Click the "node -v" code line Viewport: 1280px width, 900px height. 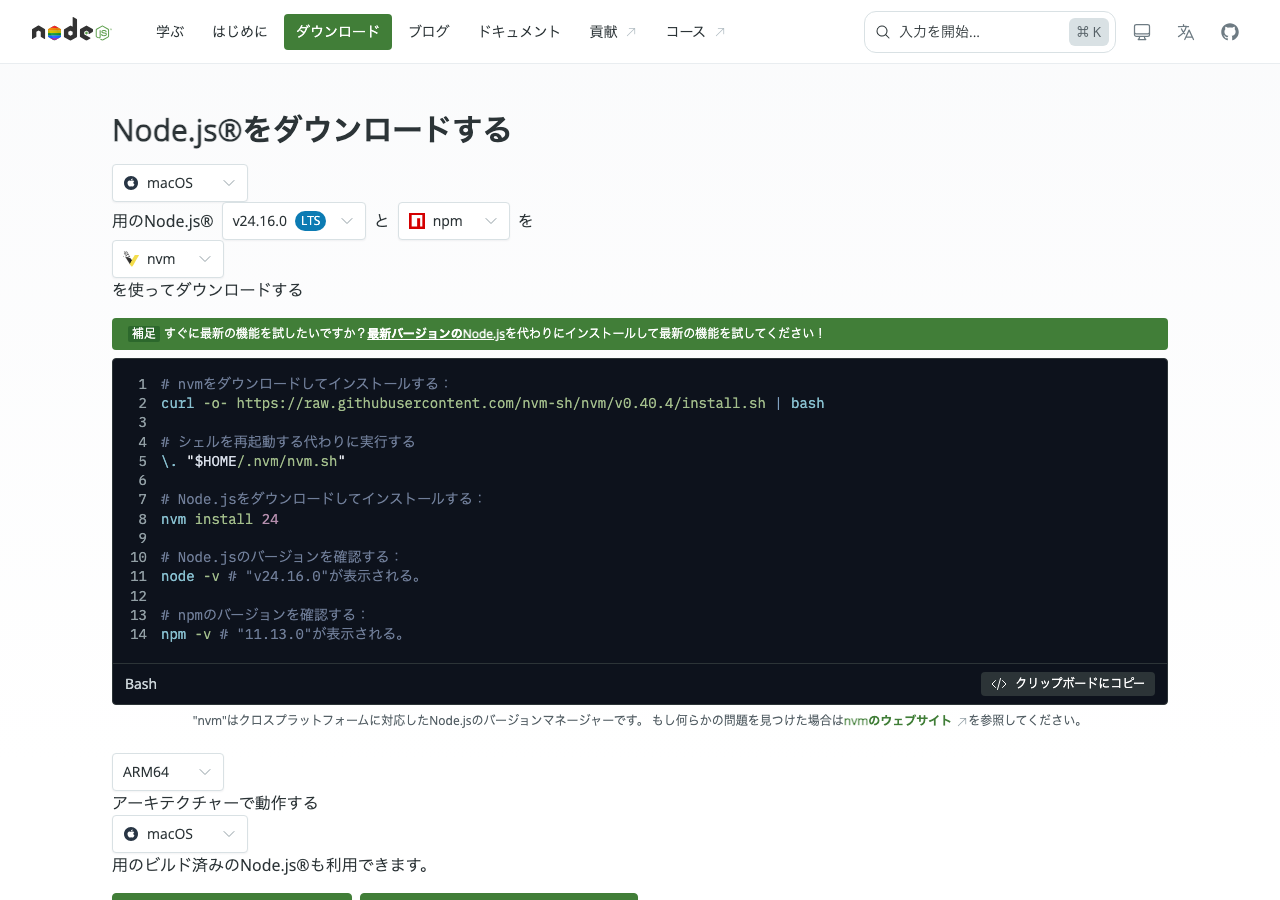tap(292, 576)
